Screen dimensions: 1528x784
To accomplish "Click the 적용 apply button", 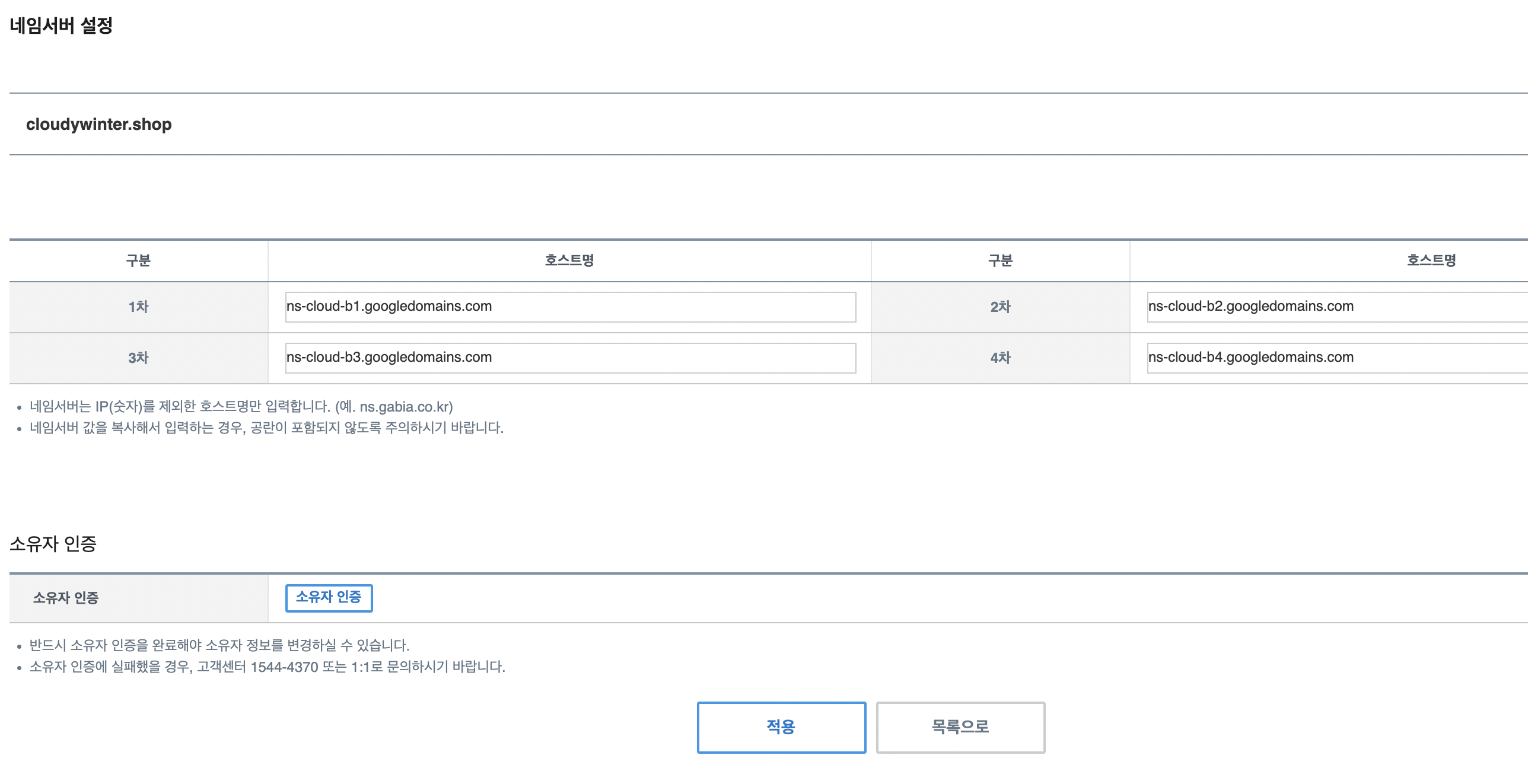I will (781, 727).
